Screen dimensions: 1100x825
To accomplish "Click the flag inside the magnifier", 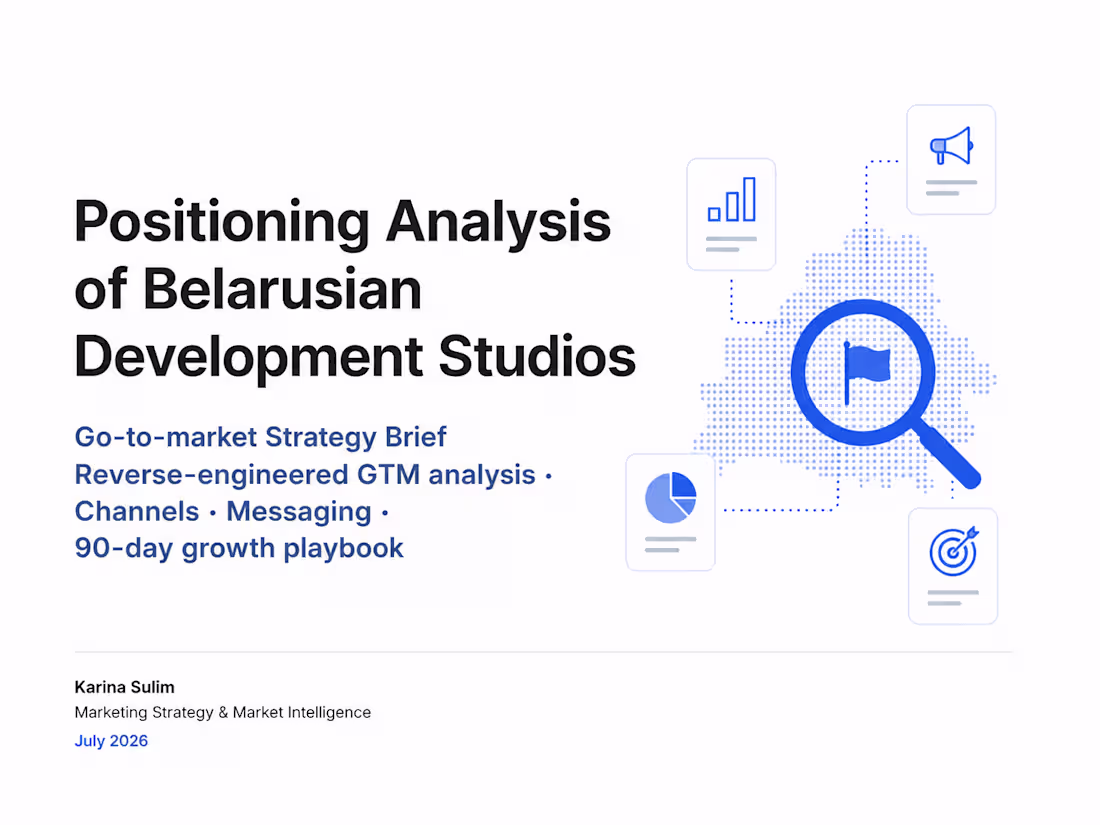I will click(867, 373).
